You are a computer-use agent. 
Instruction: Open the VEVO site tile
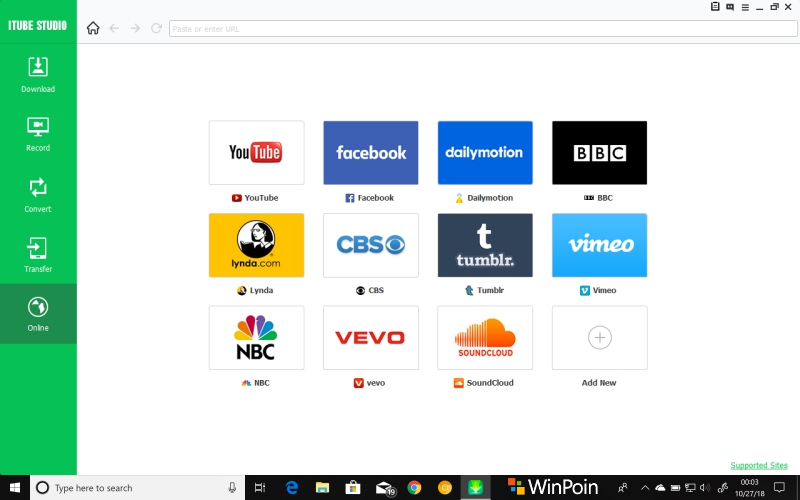click(x=371, y=338)
